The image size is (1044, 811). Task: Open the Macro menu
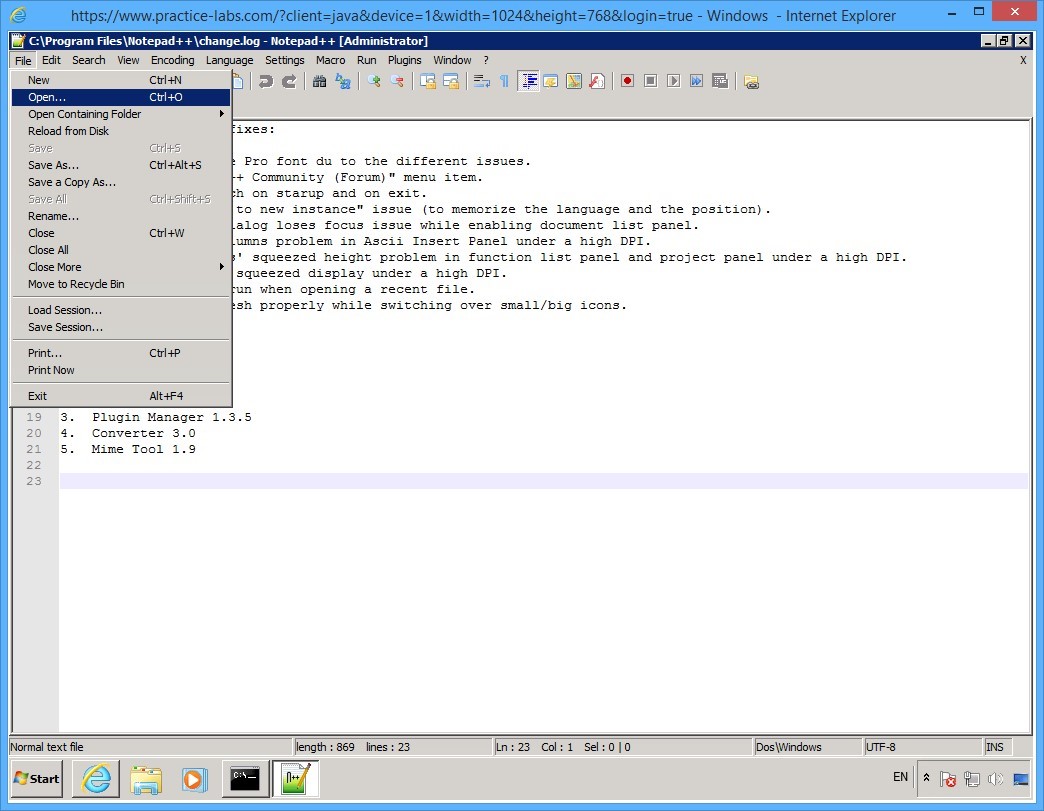[330, 60]
